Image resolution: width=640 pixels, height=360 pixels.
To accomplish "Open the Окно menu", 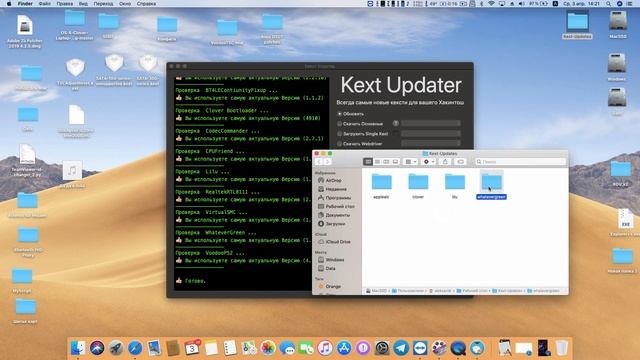I will click(x=125, y=4).
